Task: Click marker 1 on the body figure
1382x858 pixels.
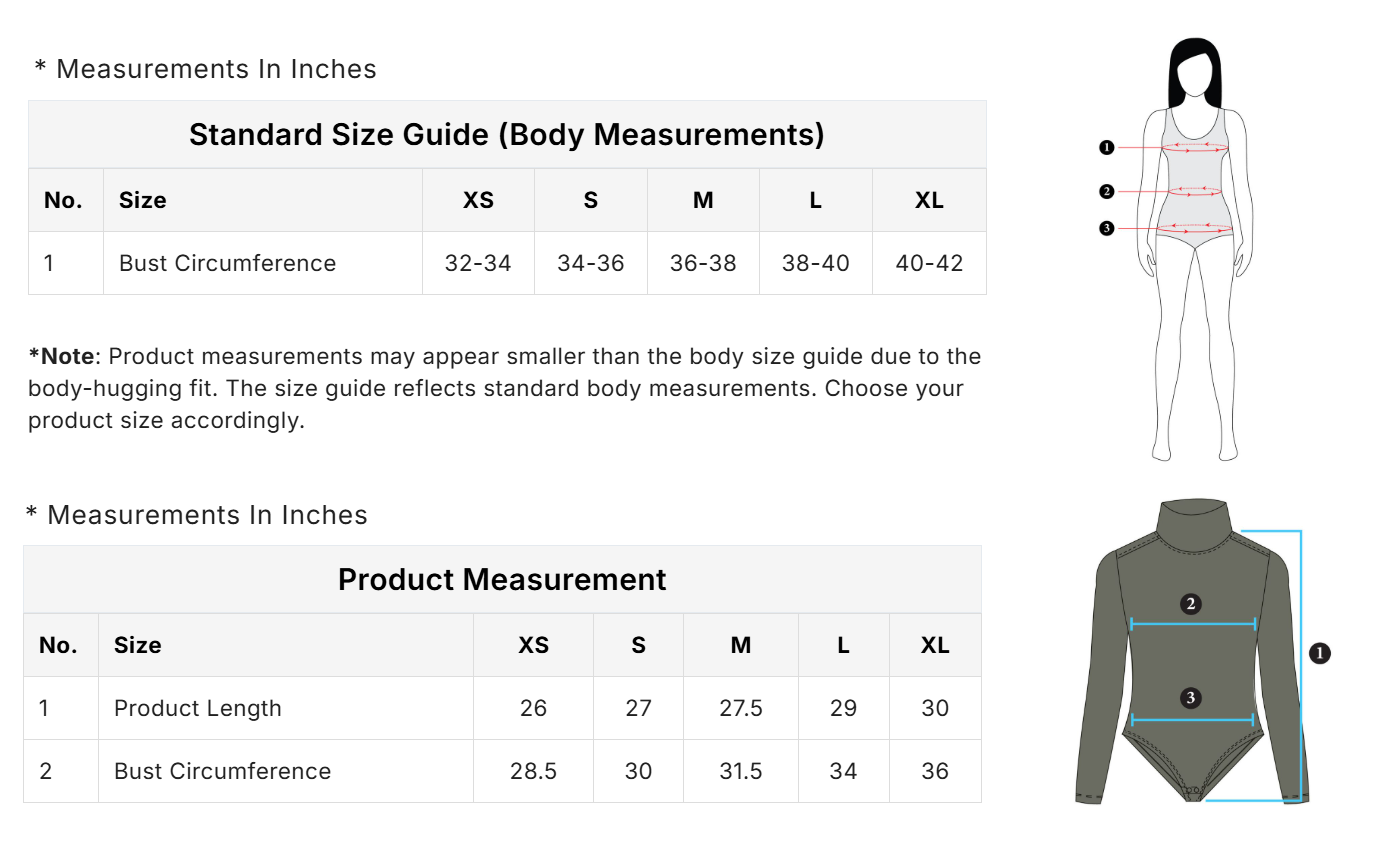Action: tap(1106, 148)
